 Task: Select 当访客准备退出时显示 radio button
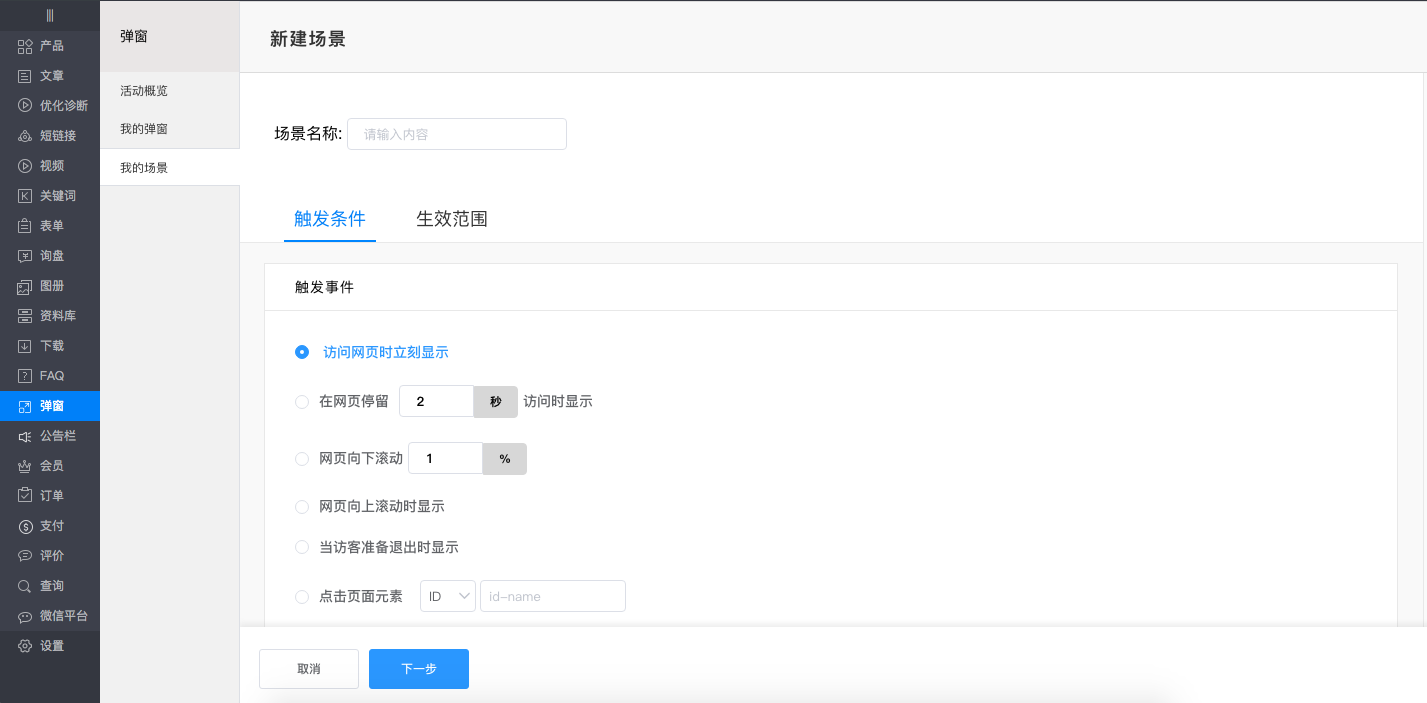click(x=302, y=547)
